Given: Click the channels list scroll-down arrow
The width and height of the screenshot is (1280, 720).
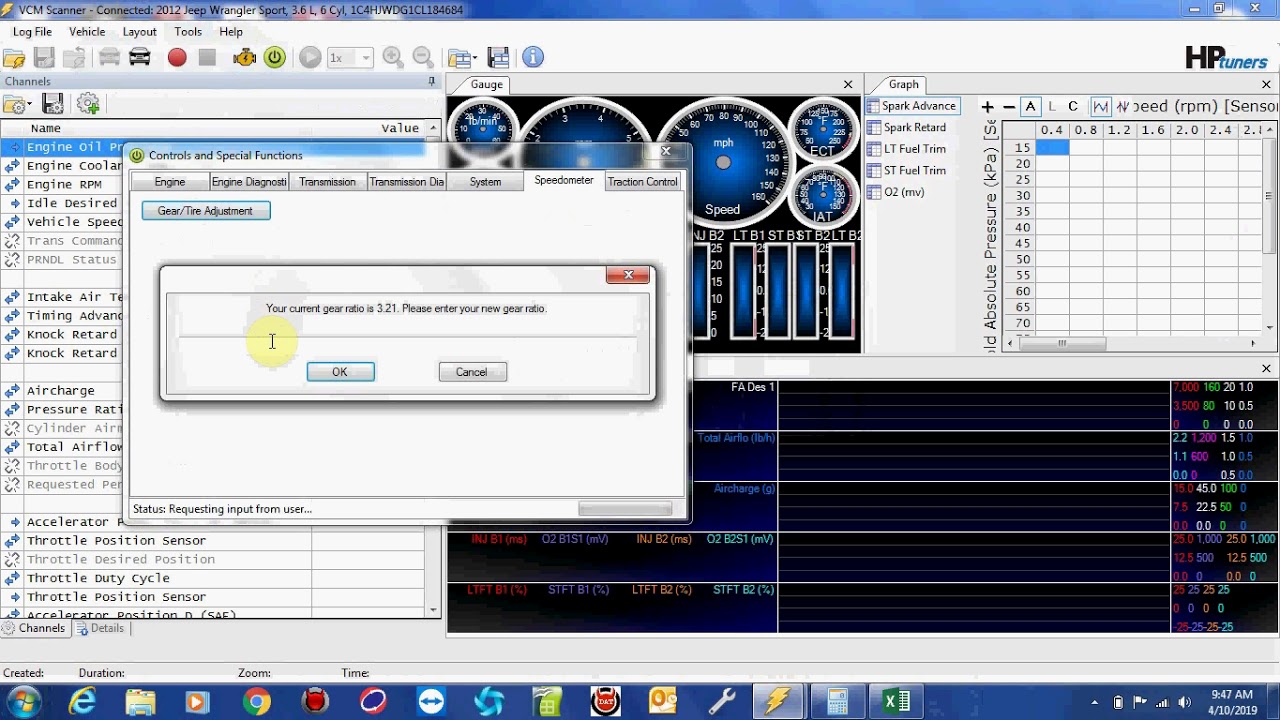Looking at the screenshot, I should (433, 609).
